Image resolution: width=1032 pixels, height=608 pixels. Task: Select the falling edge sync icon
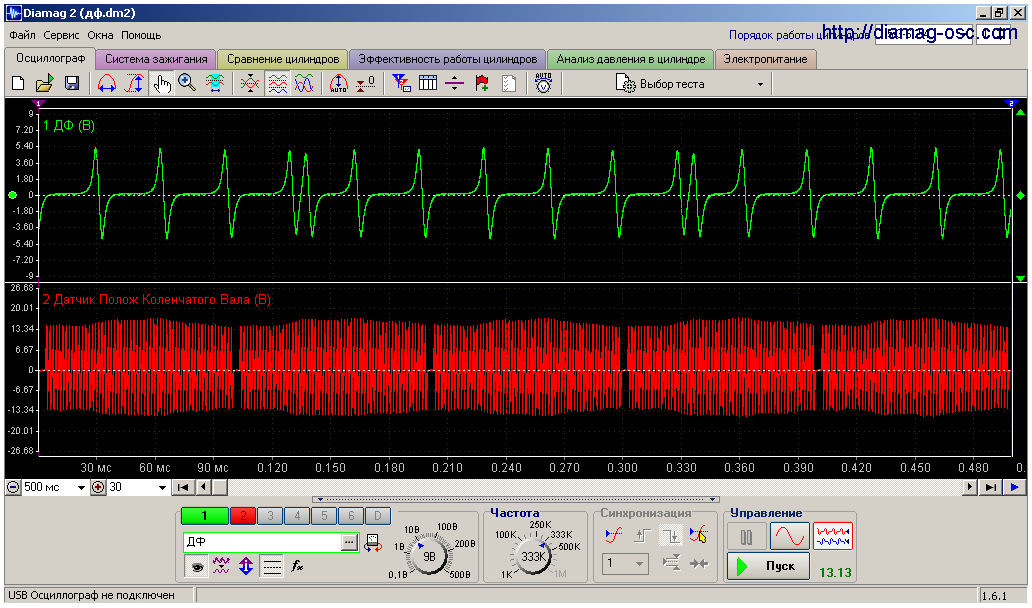click(x=671, y=536)
